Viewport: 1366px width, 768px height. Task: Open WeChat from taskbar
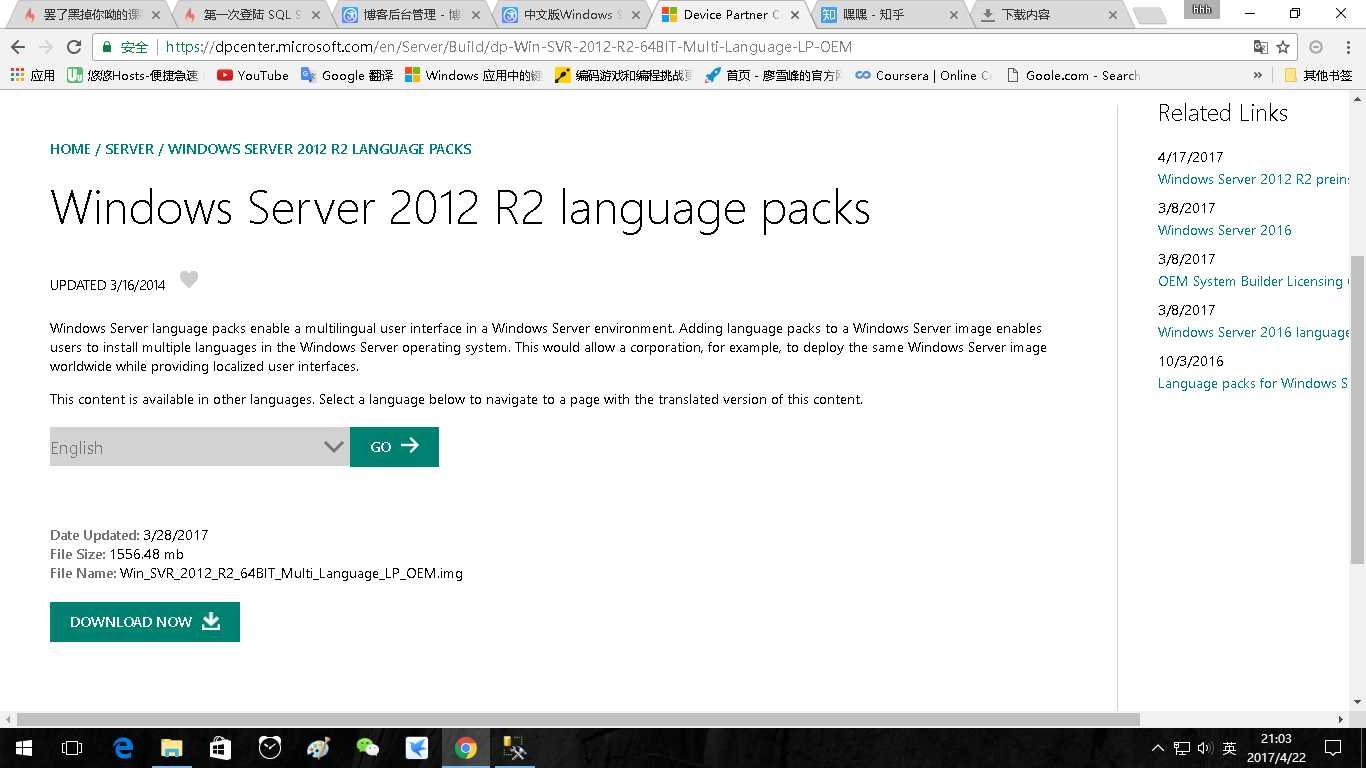(x=367, y=748)
